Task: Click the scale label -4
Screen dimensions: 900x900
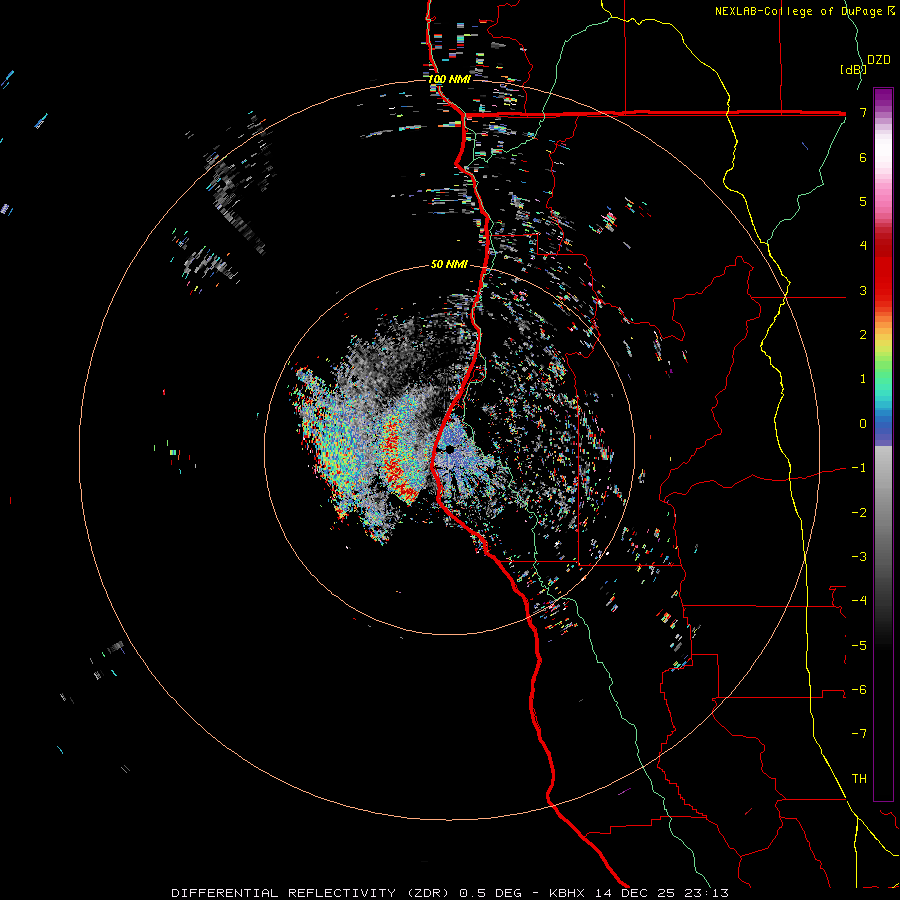Action: click(x=859, y=600)
